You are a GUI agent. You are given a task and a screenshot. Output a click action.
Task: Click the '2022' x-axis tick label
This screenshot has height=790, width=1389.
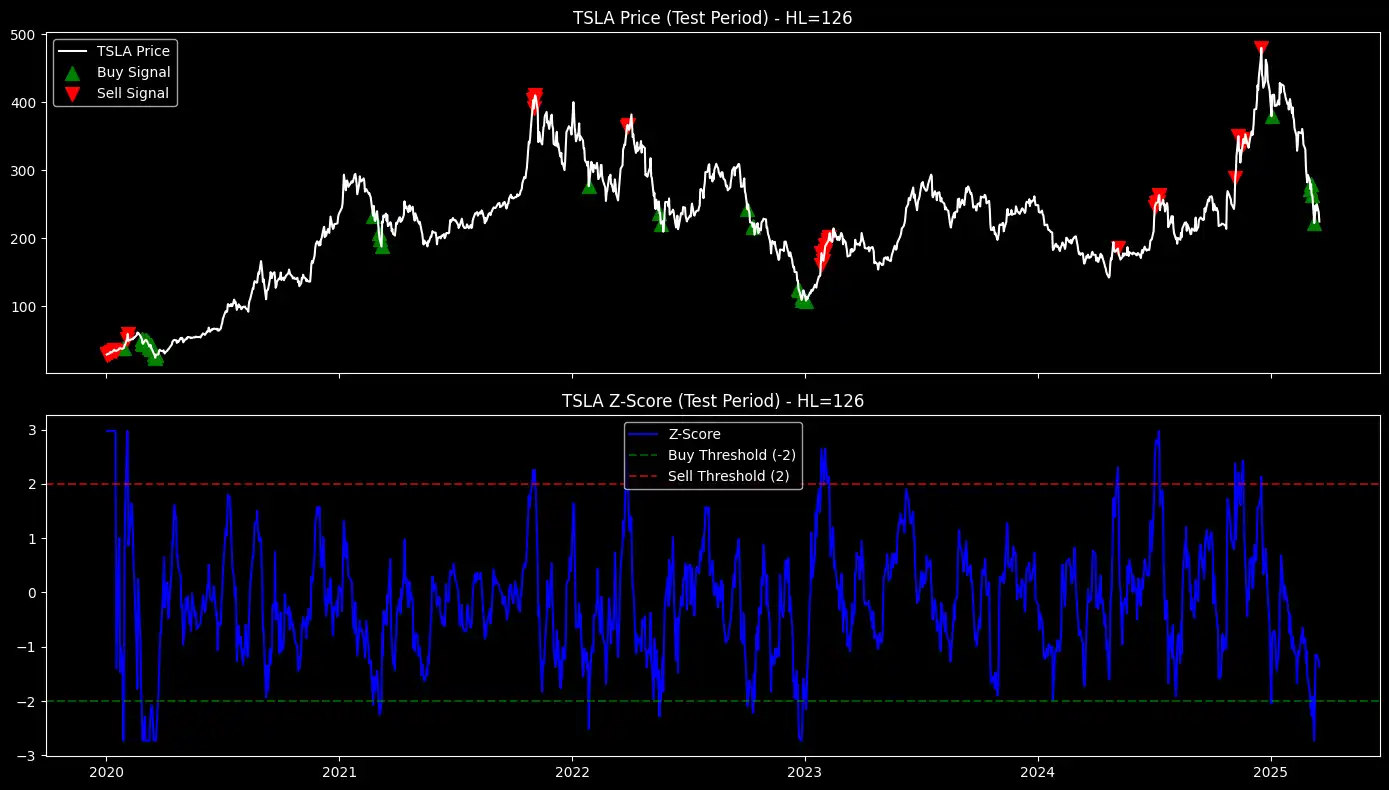point(572,773)
